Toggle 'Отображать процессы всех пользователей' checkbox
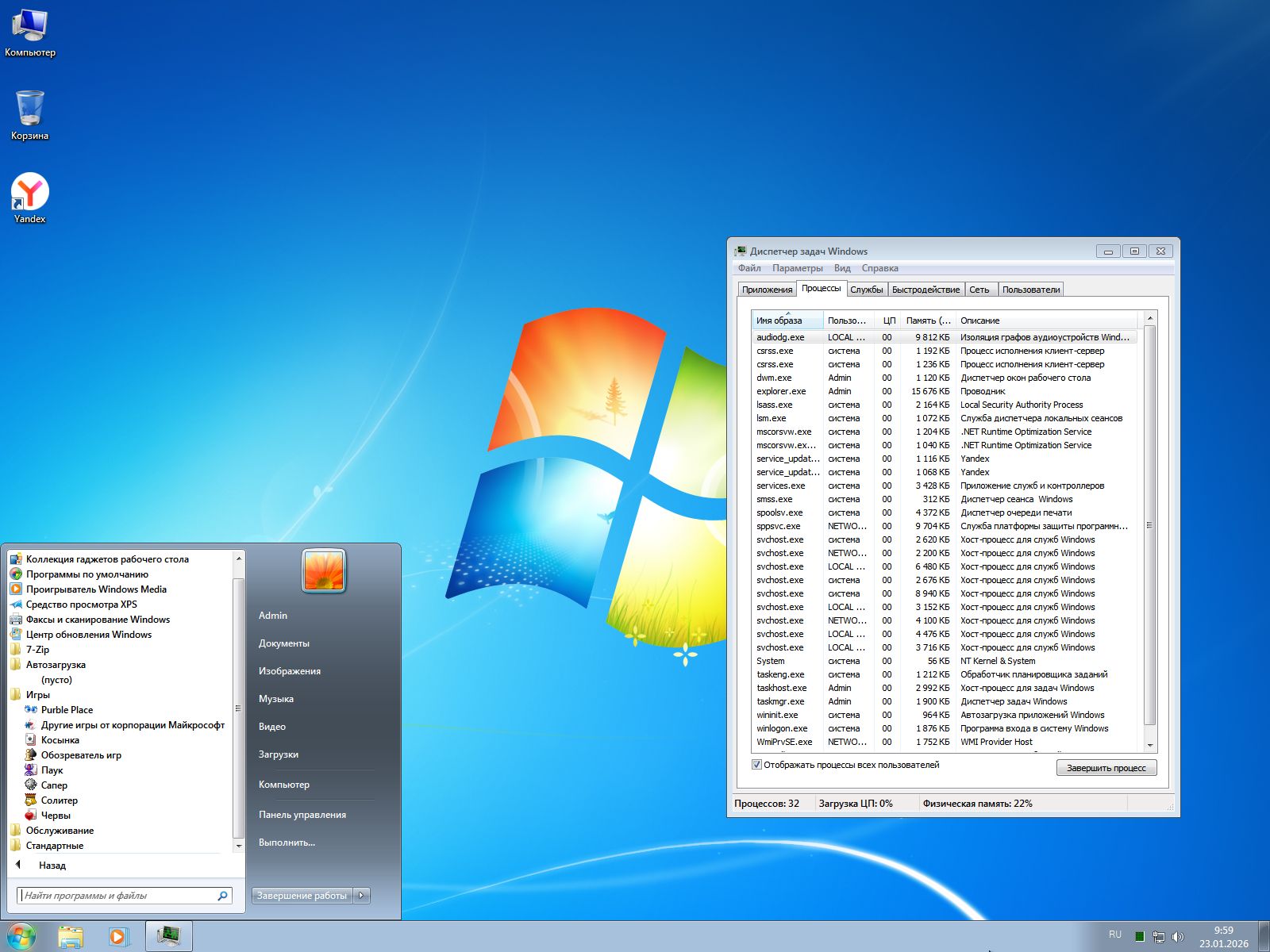 (x=757, y=765)
